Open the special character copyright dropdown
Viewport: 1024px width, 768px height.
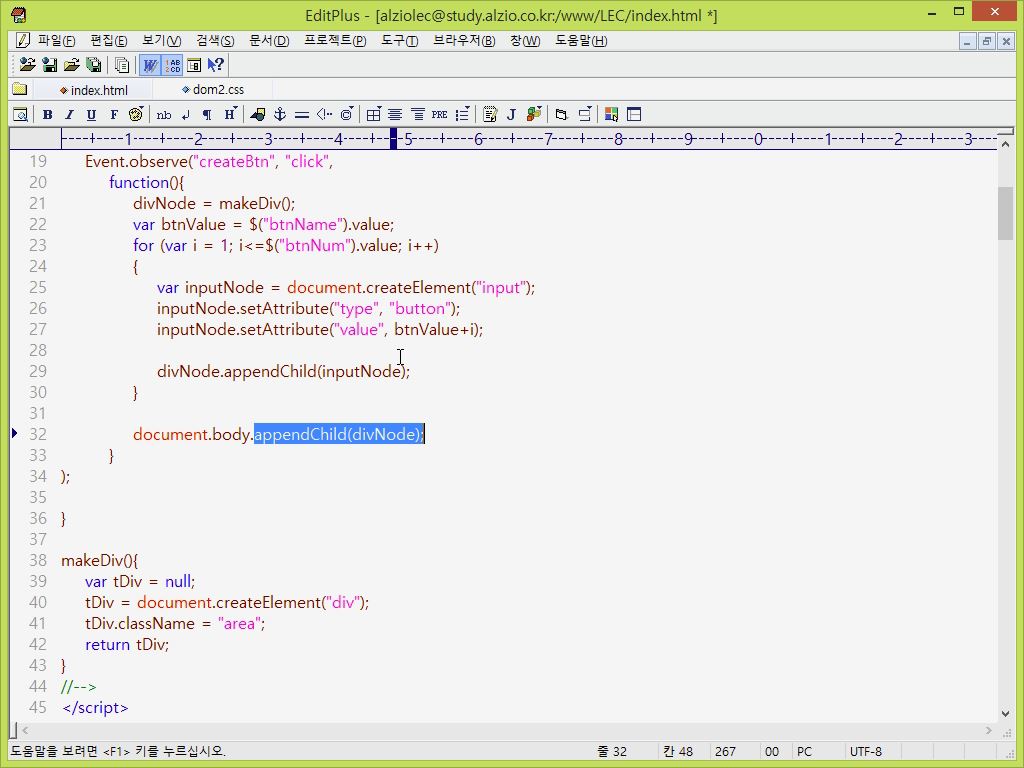(347, 115)
